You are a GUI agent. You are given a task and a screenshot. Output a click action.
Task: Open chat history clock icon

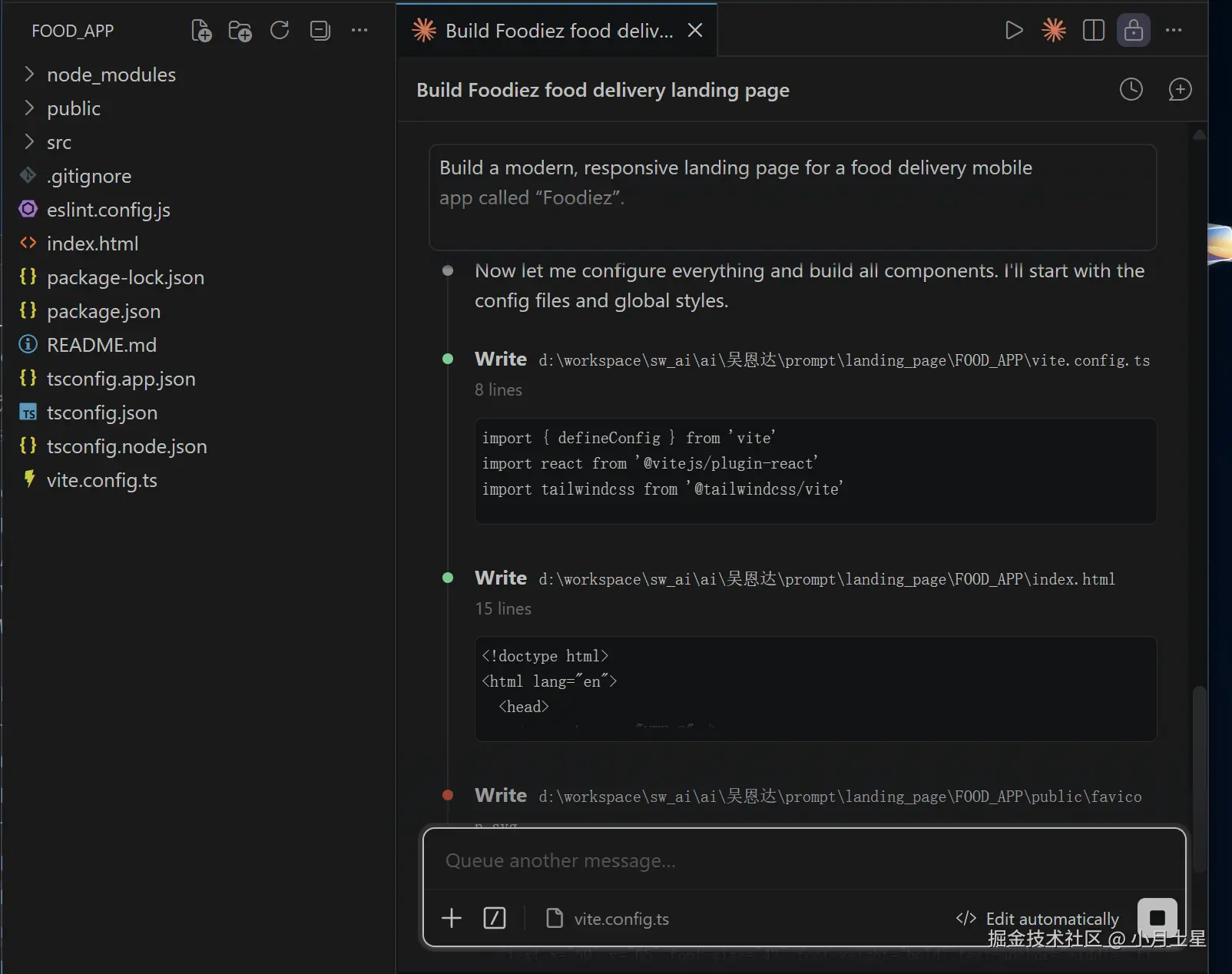click(1131, 90)
